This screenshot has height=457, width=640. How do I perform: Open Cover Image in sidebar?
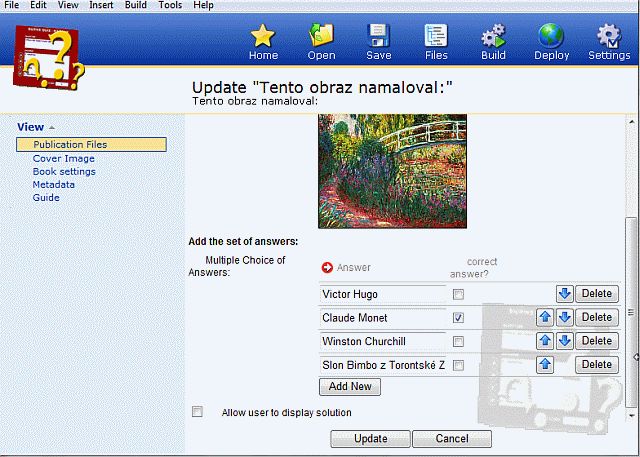pos(64,159)
